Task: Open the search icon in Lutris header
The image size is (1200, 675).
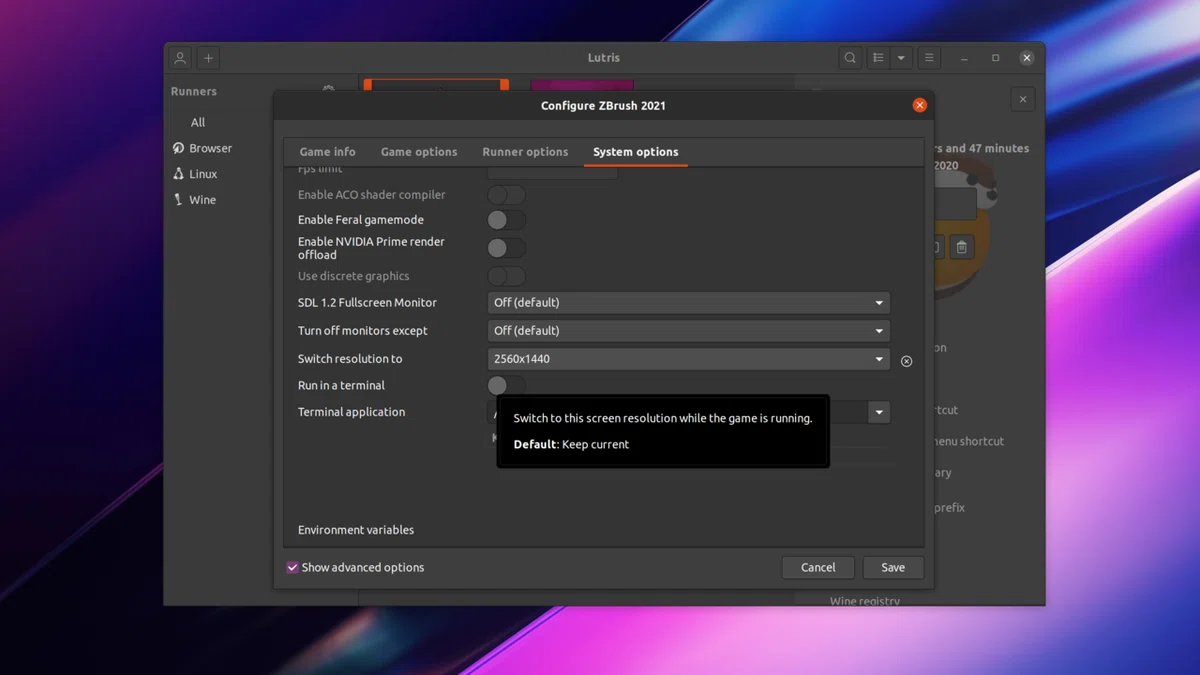Action: pos(850,58)
